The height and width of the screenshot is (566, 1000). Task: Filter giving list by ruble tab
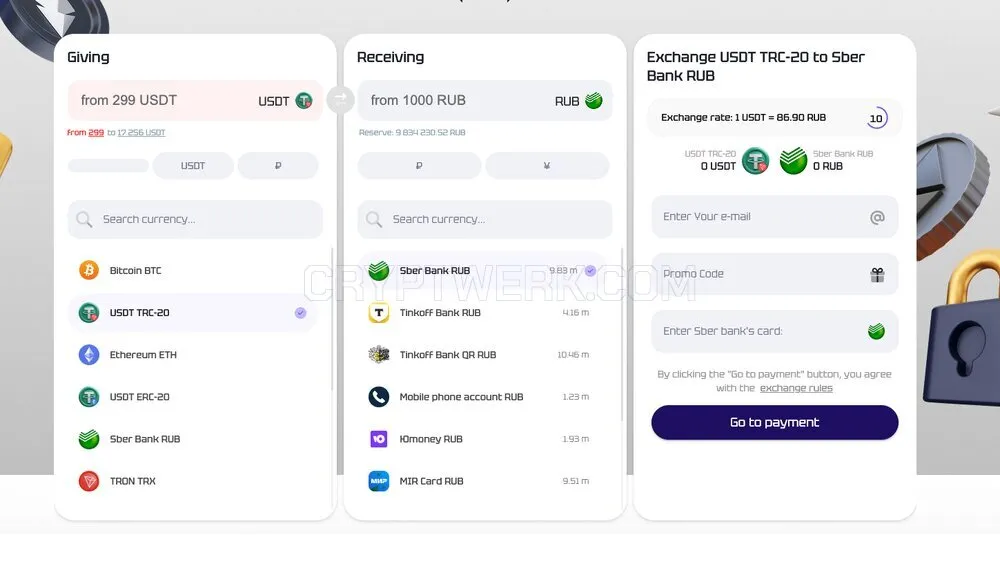pos(278,165)
